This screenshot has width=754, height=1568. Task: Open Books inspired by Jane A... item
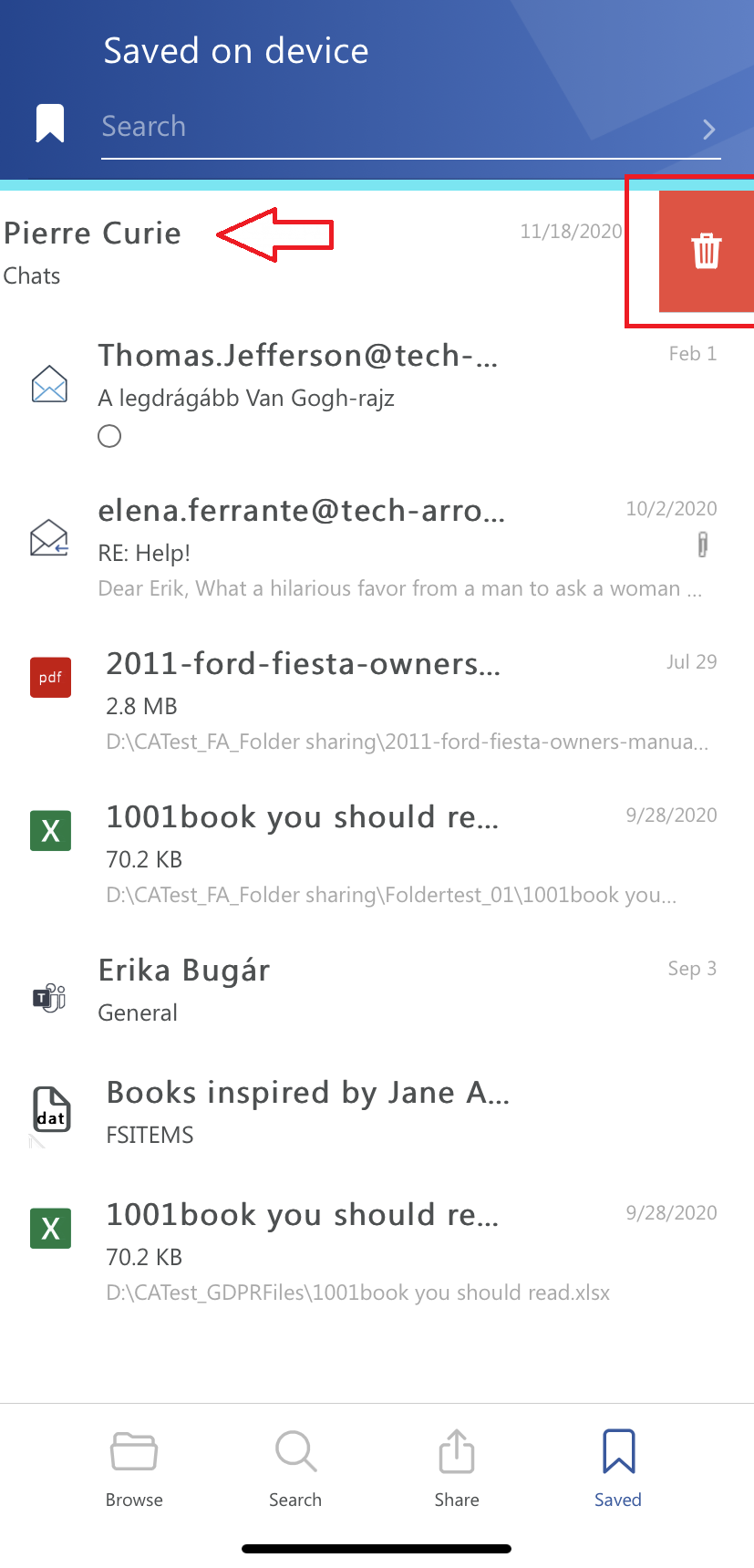(365, 1111)
